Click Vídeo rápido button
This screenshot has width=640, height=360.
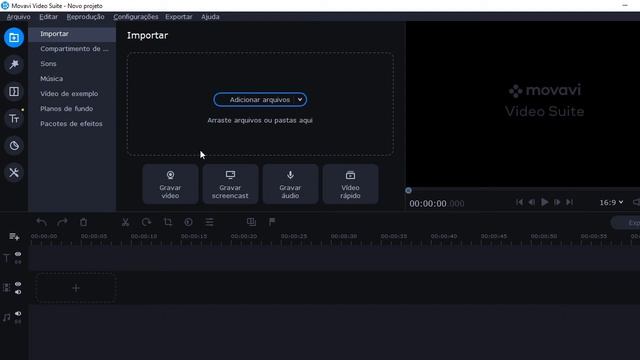350,184
